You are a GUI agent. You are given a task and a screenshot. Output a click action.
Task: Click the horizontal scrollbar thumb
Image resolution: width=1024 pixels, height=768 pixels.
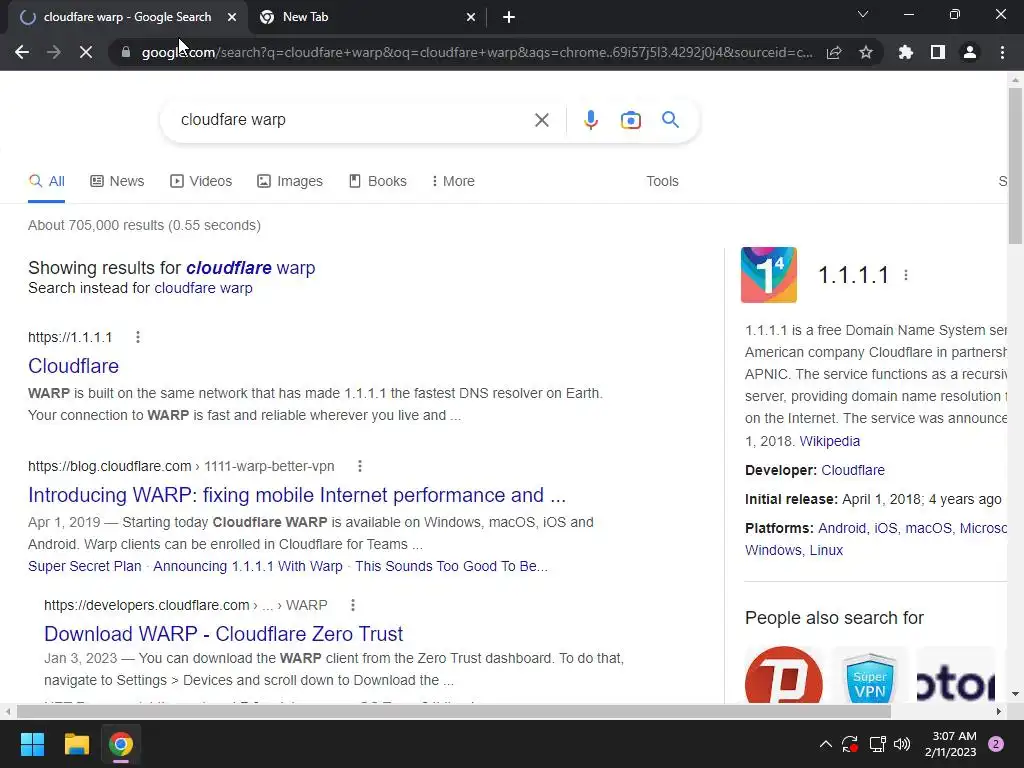click(453, 711)
